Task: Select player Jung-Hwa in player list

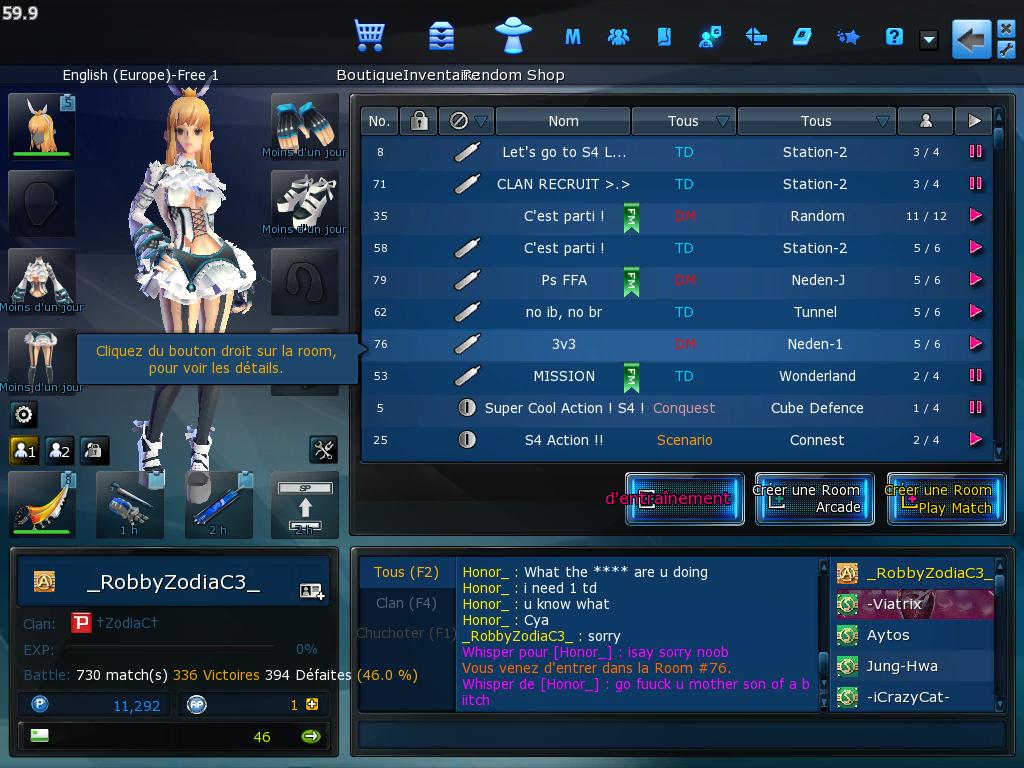Action: pyautogui.click(x=914, y=666)
